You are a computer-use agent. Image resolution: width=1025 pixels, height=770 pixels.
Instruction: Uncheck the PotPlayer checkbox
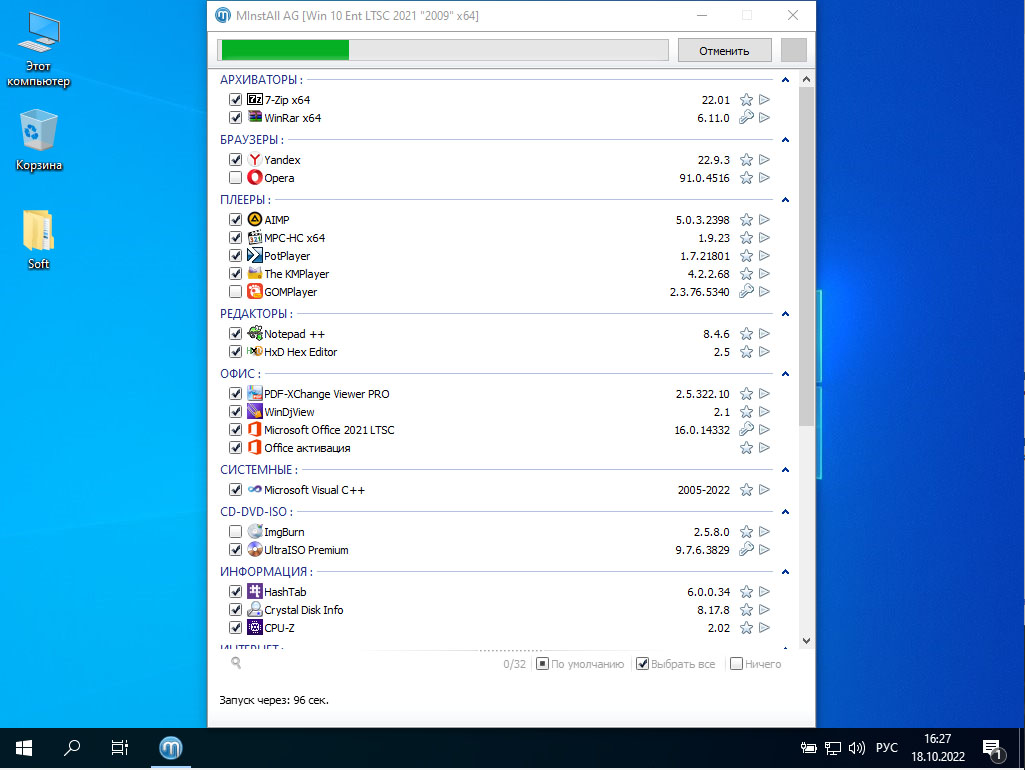point(235,256)
